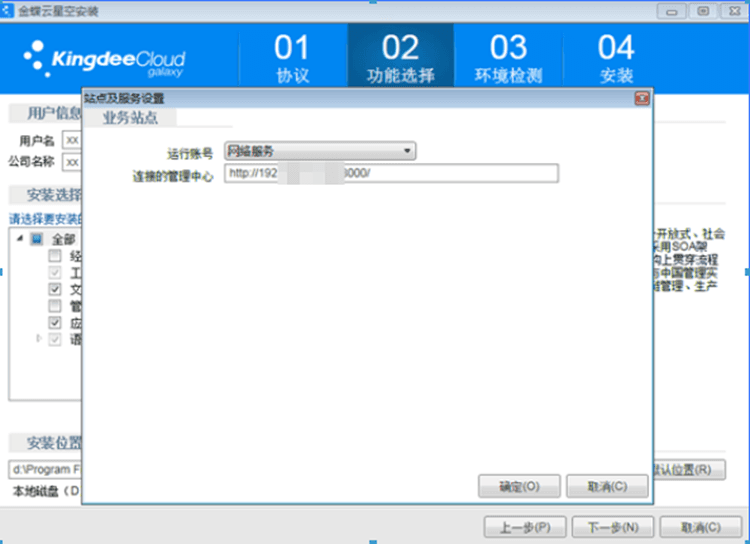Click the 运行账号 label
The height and width of the screenshot is (544, 750).
coord(189,154)
